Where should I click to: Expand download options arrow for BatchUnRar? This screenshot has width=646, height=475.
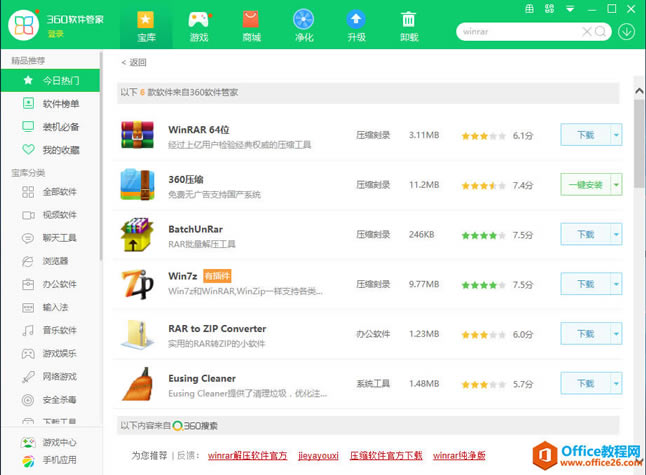coord(616,234)
